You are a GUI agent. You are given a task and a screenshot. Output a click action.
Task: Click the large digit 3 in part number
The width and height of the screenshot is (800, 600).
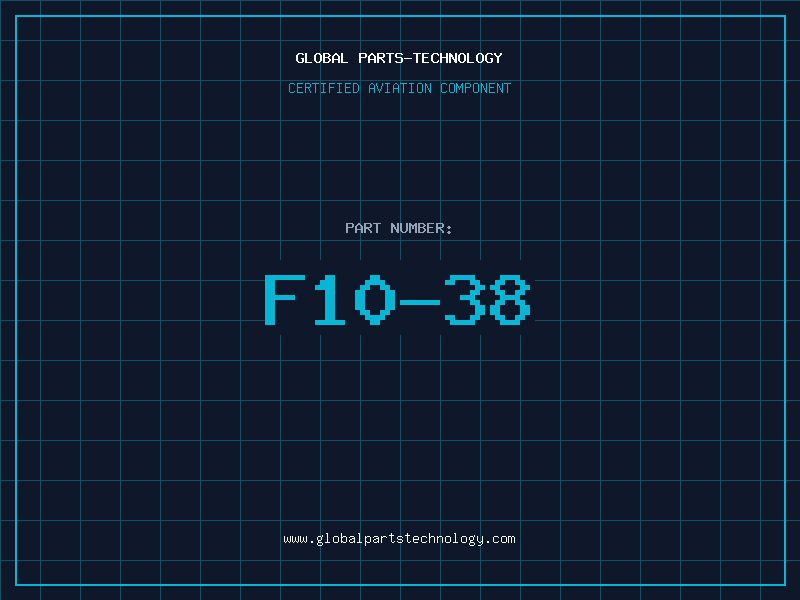[465, 299]
